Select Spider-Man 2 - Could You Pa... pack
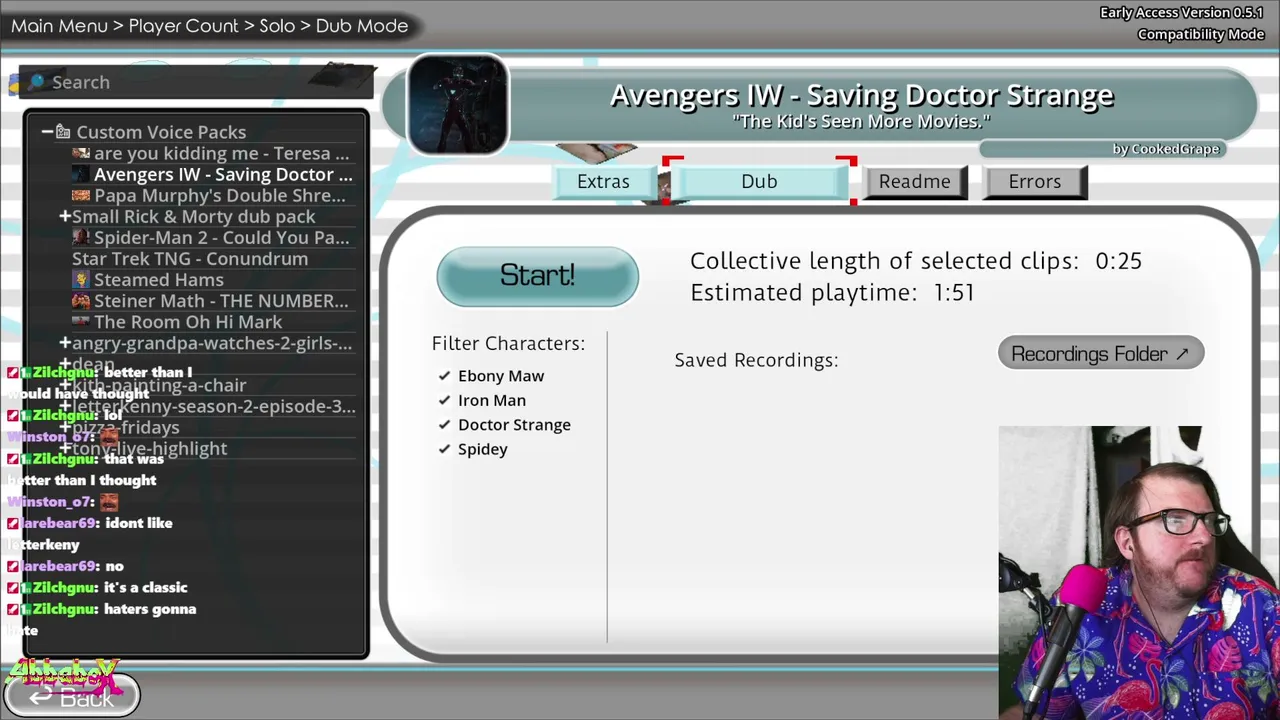 221,237
